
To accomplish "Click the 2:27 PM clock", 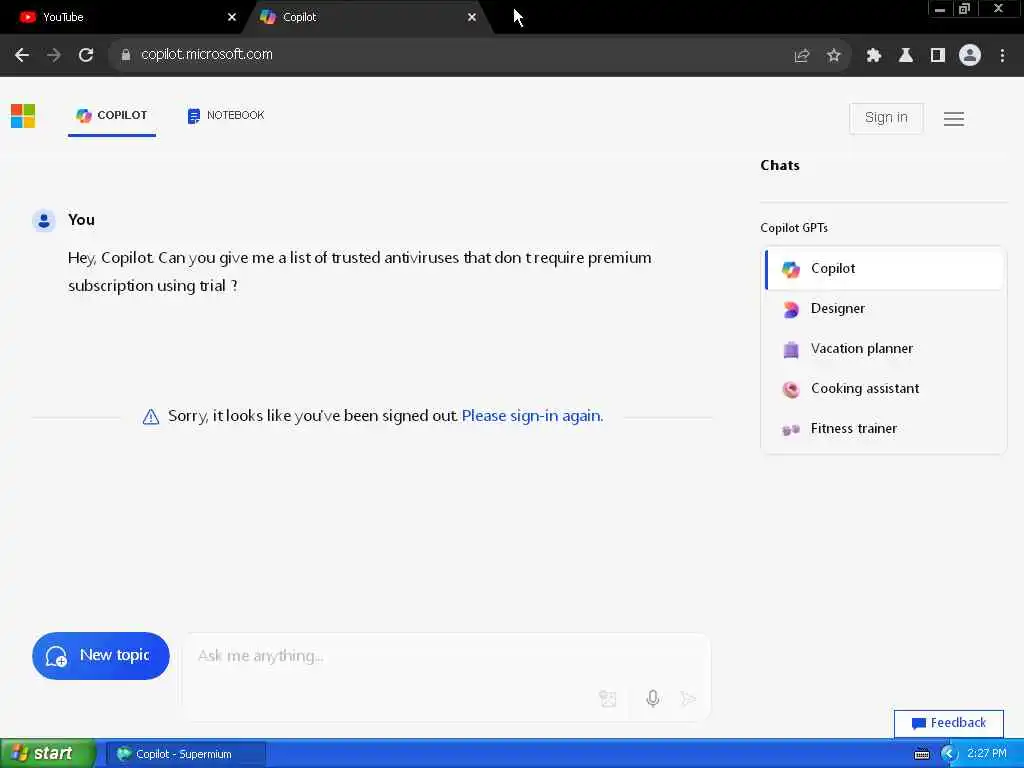I will click(x=986, y=754).
